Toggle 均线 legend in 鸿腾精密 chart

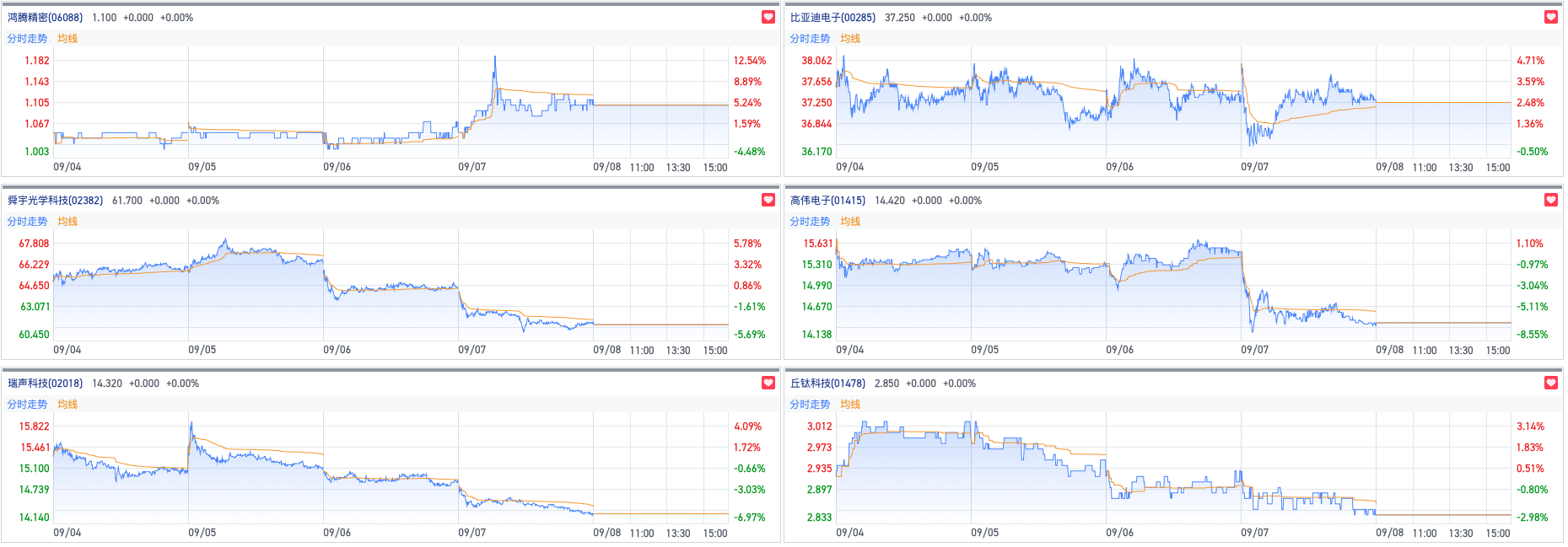pyautogui.click(x=67, y=39)
